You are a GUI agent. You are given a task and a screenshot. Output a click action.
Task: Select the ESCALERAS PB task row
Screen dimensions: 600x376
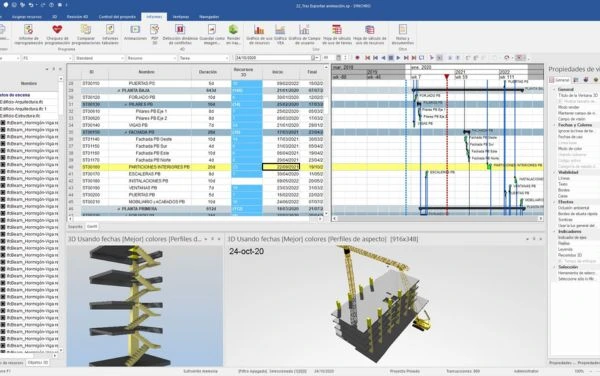tap(196, 174)
